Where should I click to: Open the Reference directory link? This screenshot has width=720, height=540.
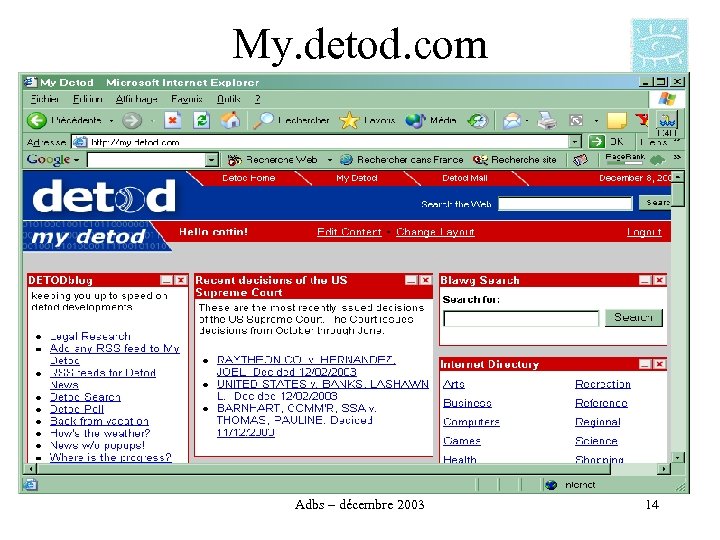tap(601, 403)
